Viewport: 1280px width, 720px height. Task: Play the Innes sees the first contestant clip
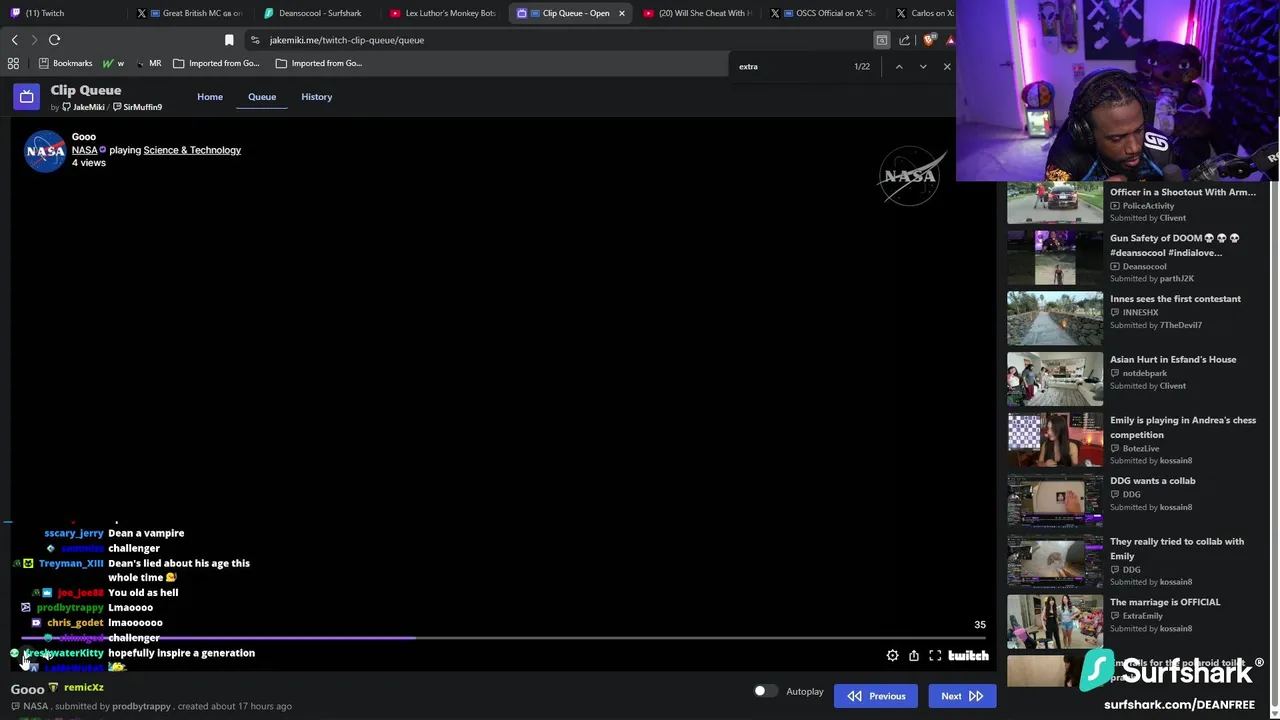point(1175,299)
